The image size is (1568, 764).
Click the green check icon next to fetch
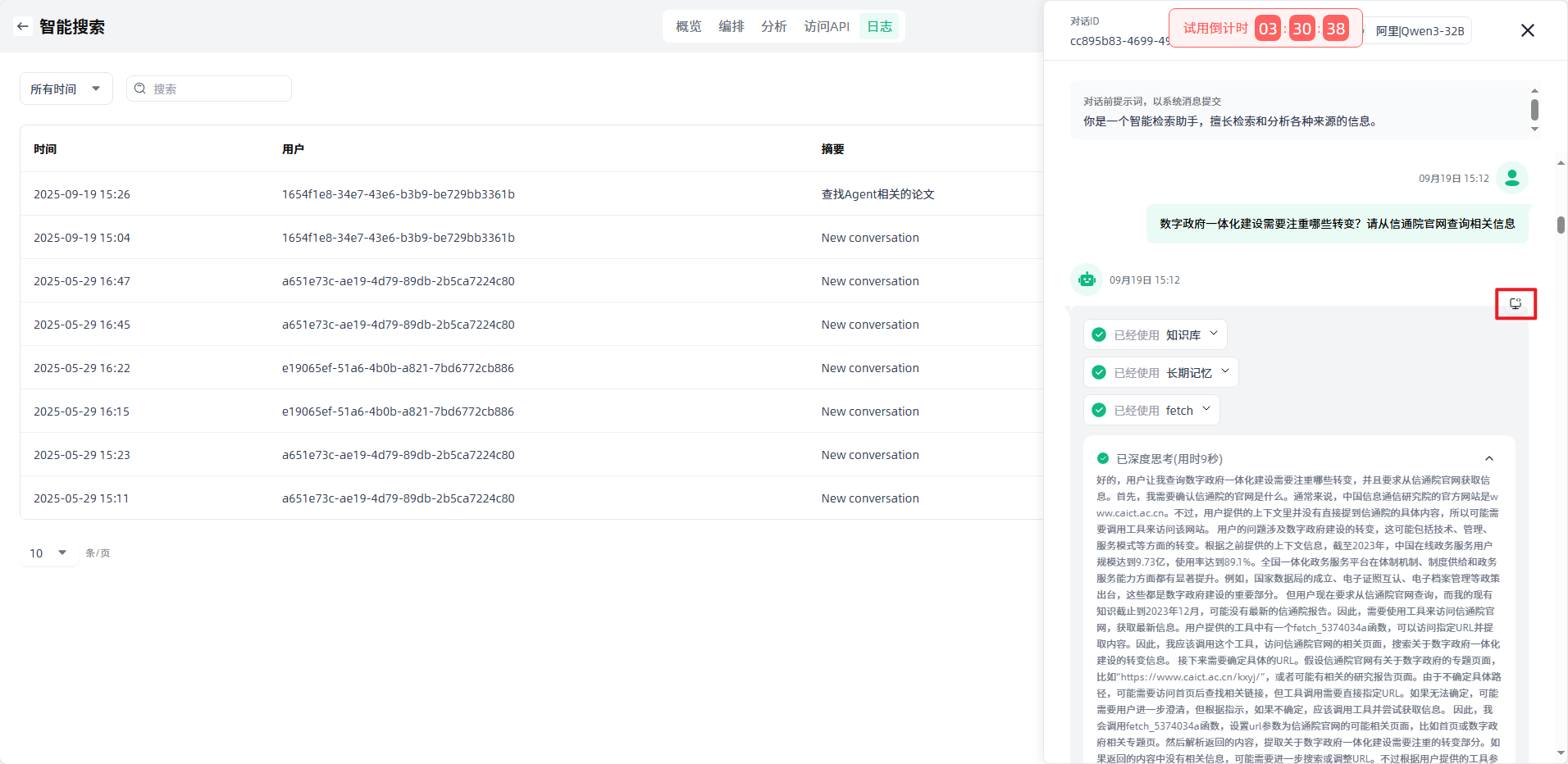click(x=1099, y=410)
